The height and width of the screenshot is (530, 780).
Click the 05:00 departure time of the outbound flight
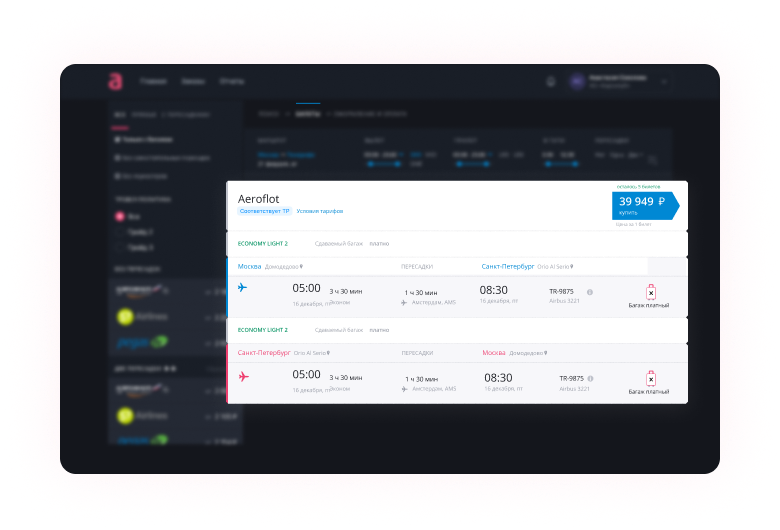tap(306, 289)
